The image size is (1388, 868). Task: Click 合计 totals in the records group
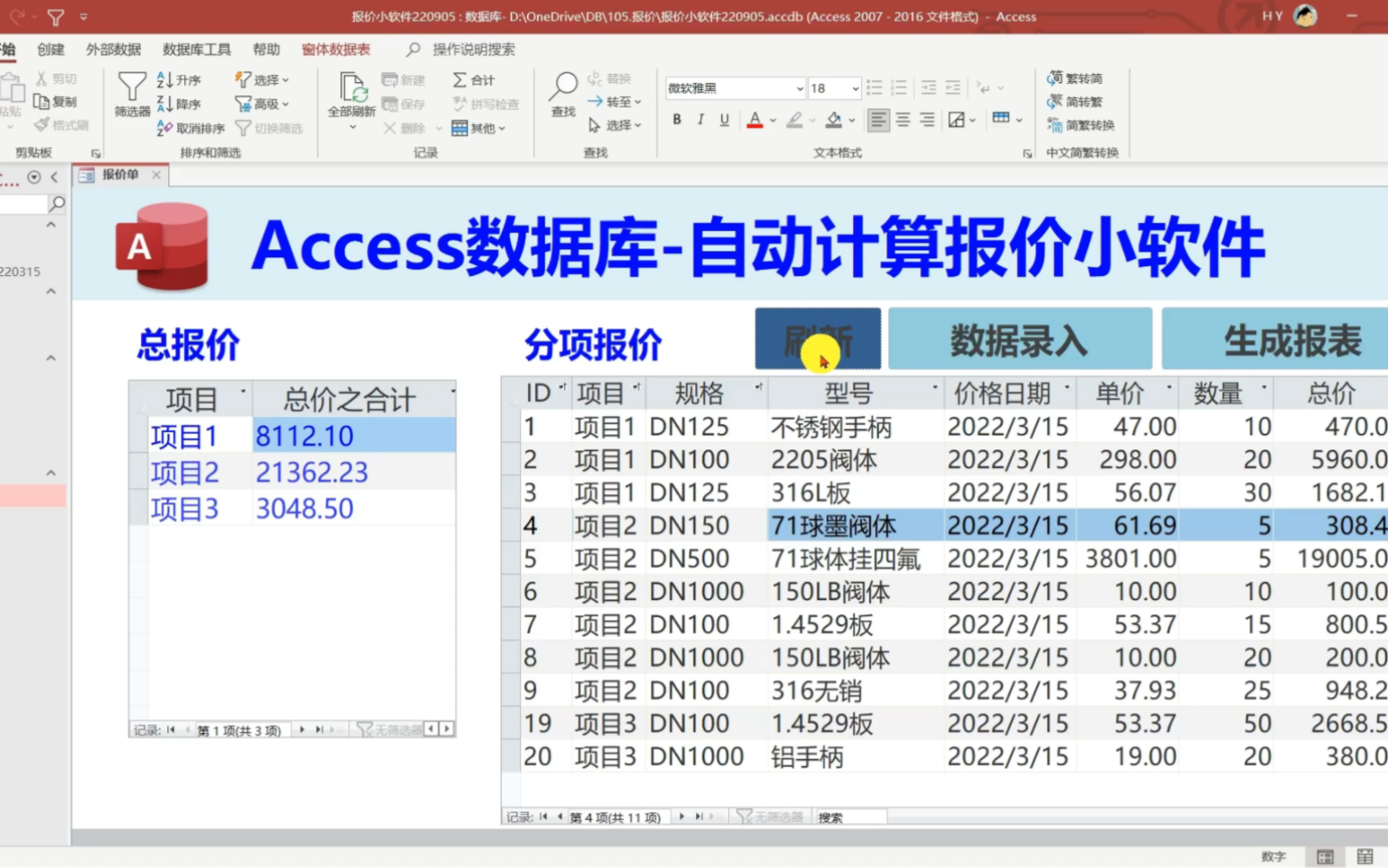coord(474,80)
